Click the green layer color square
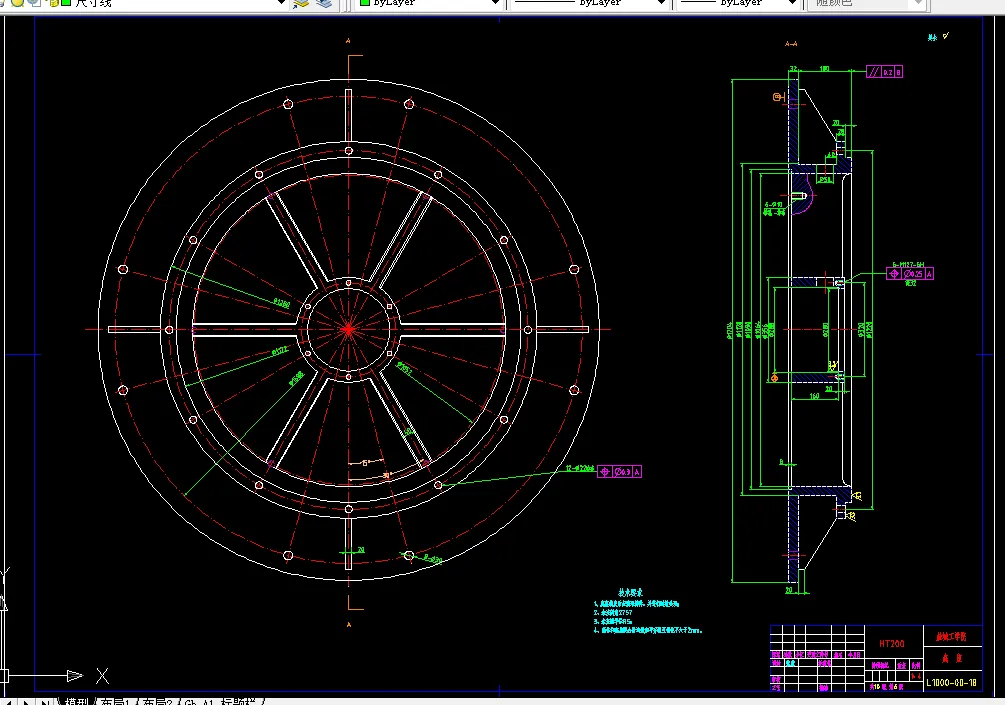 pyautogui.click(x=65, y=2)
